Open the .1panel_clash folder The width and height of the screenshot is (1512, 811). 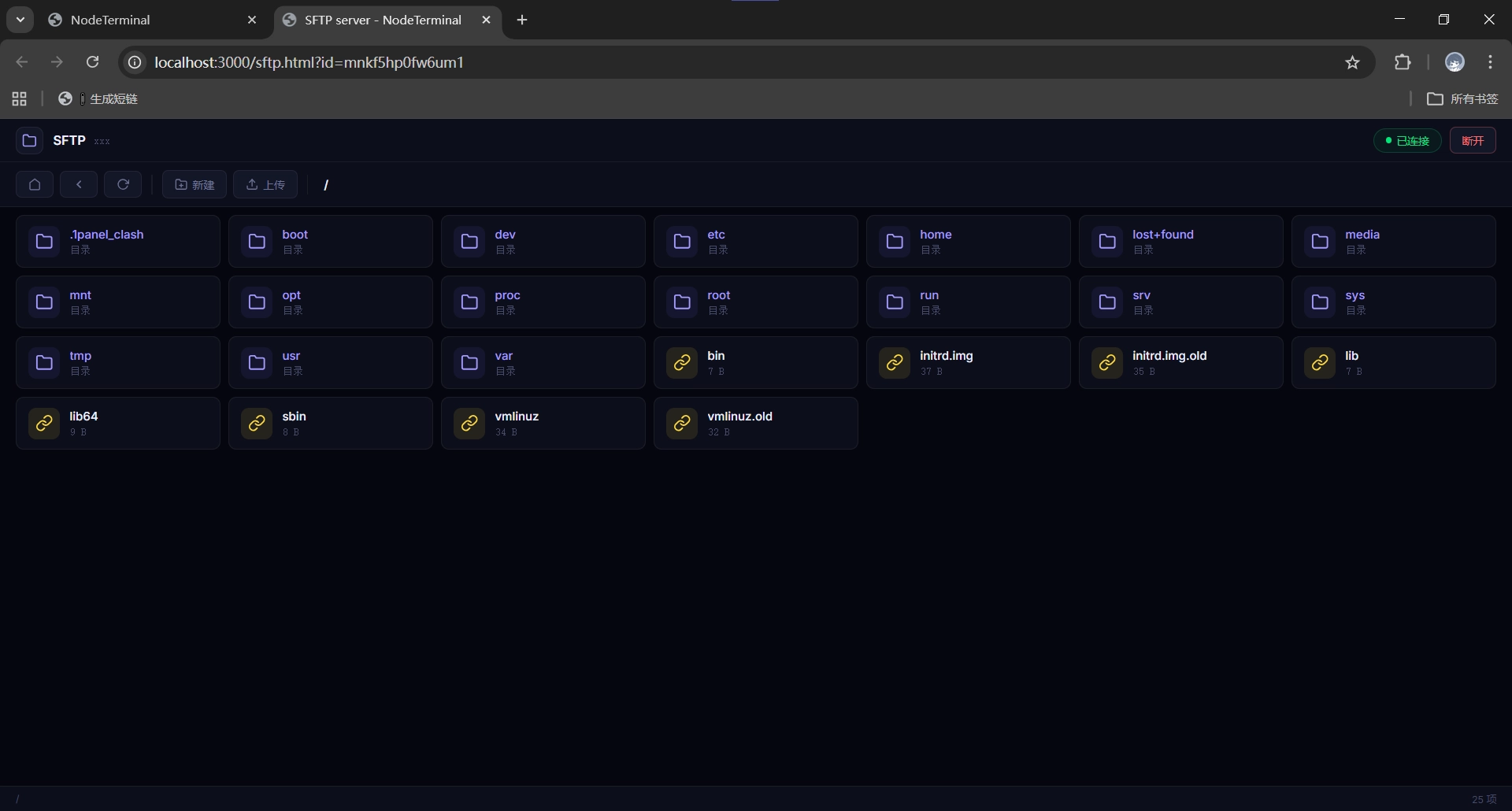point(118,242)
